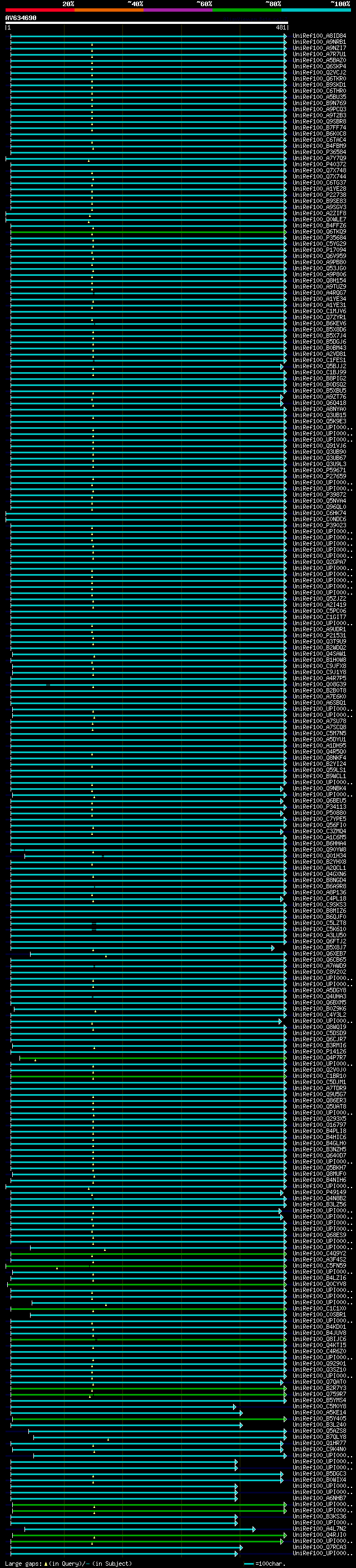Image resolution: width=356 pixels, height=1568 pixels.
Task: Open hit UniRef100_A9NRB1
Action: tap(319, 42)
